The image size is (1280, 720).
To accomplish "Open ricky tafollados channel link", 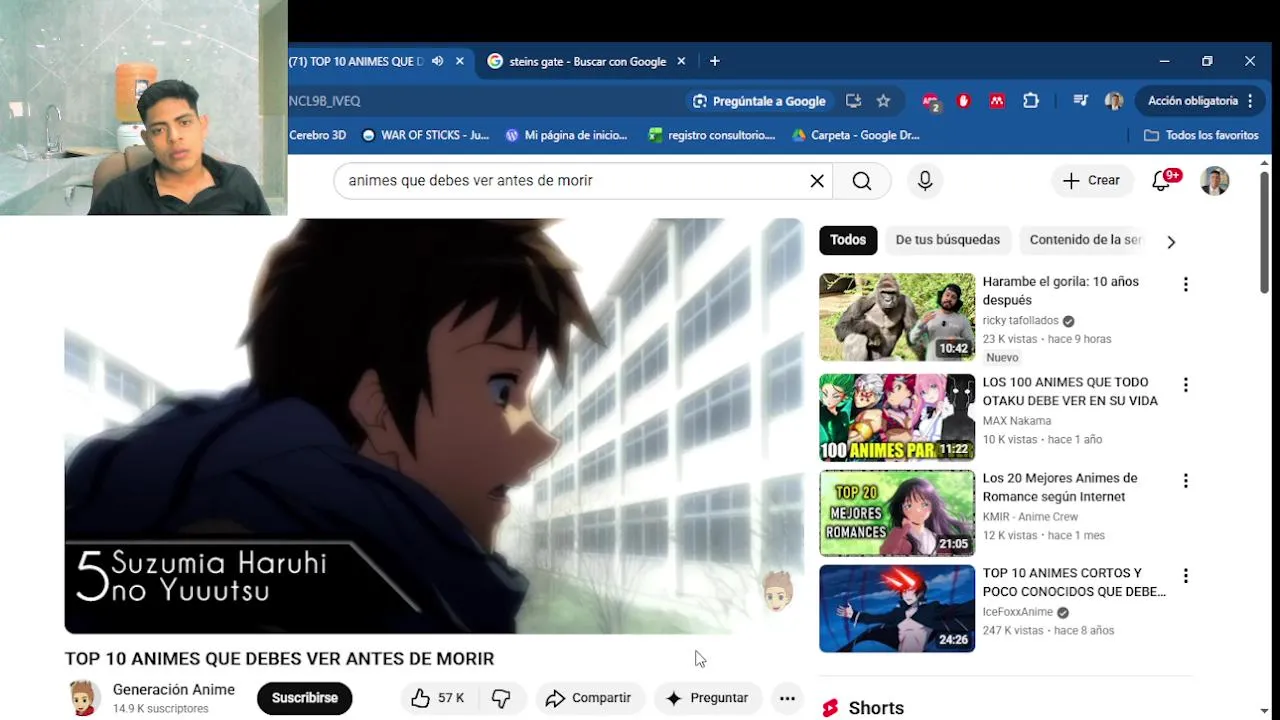I will [1020, 321].
